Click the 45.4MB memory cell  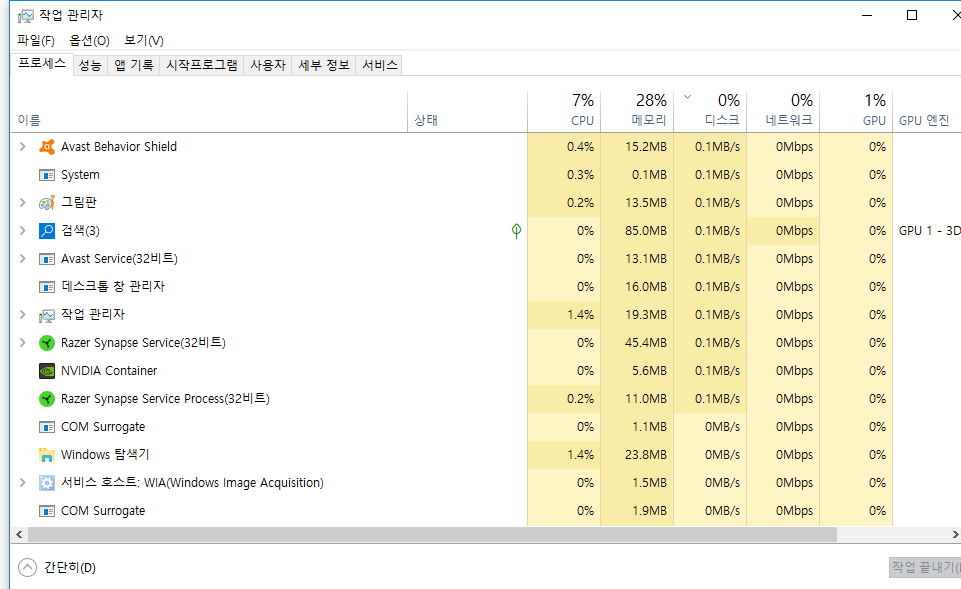pyautogui.click(x=637, y=343)
